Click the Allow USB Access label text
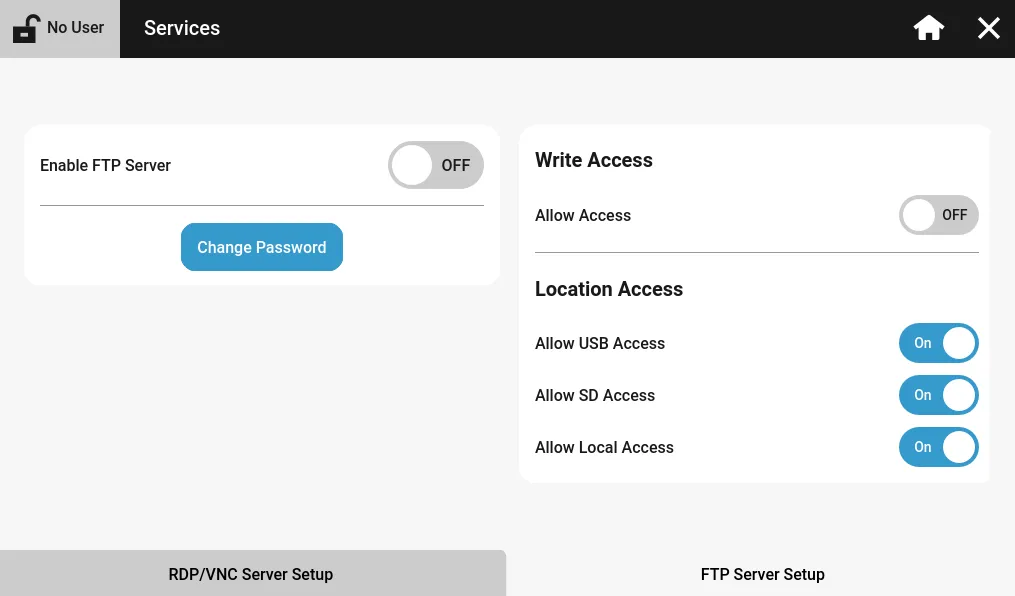The width and height of the screenshot is (1015, 596). pos(600,343)
